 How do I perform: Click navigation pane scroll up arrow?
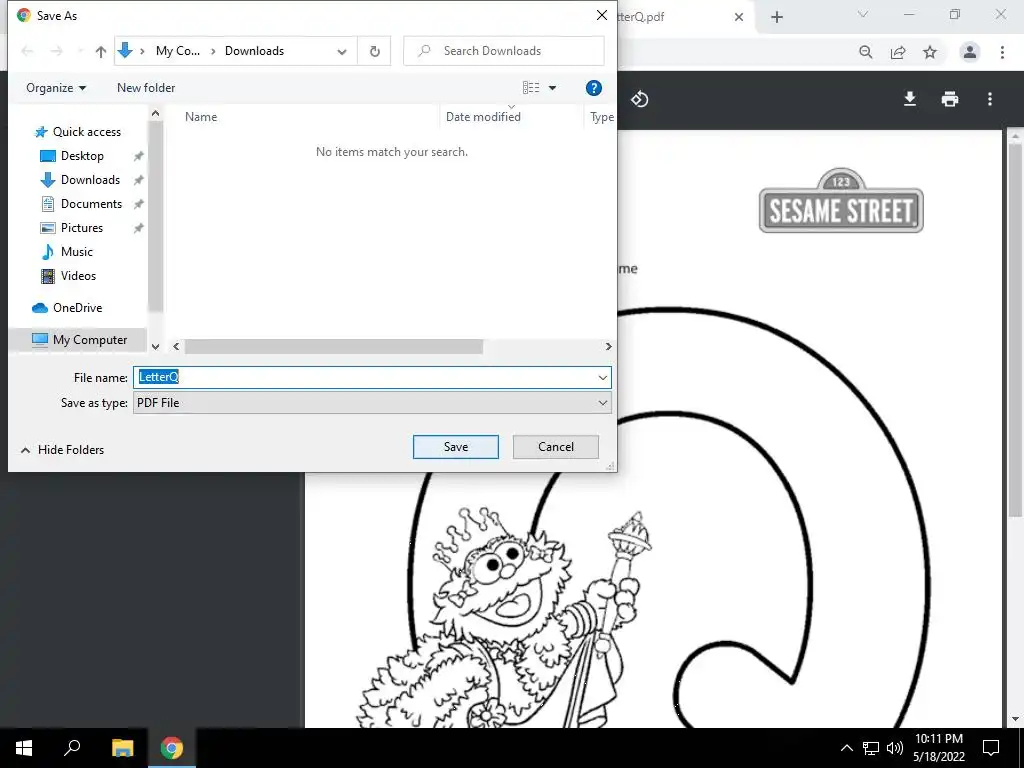tap(155, 114)
